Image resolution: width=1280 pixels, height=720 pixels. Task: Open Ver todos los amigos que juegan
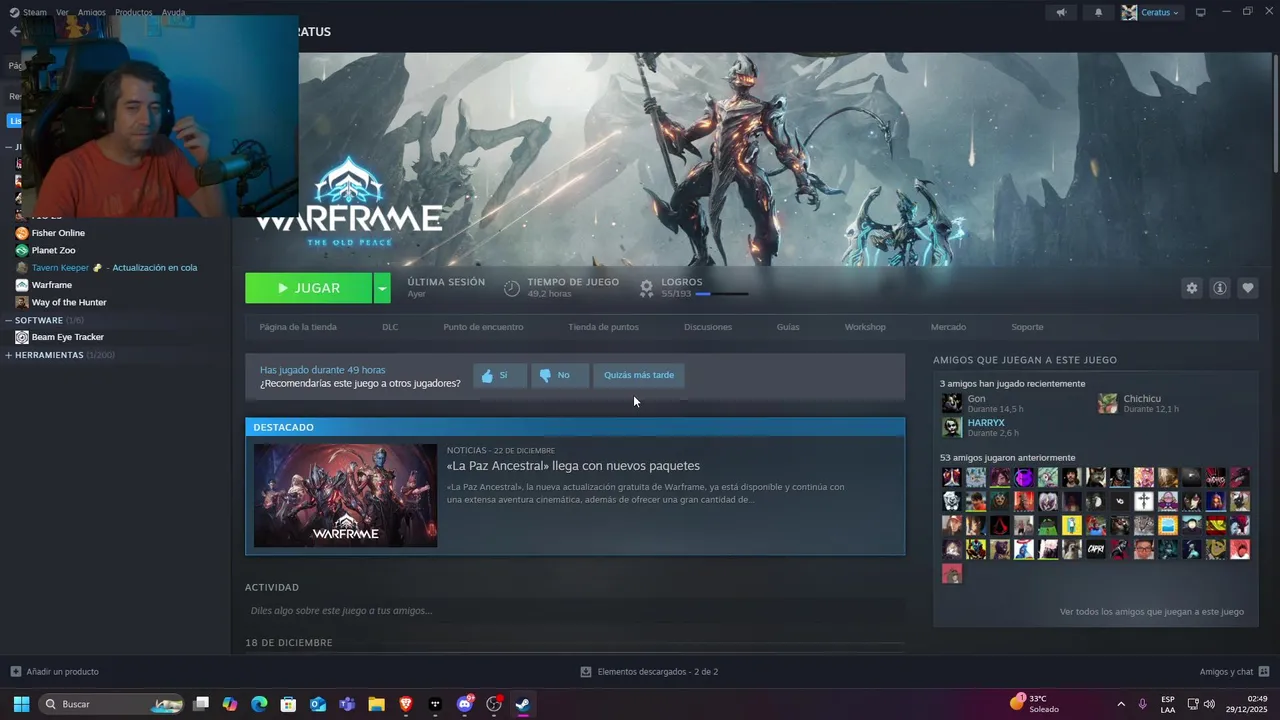1151,611
